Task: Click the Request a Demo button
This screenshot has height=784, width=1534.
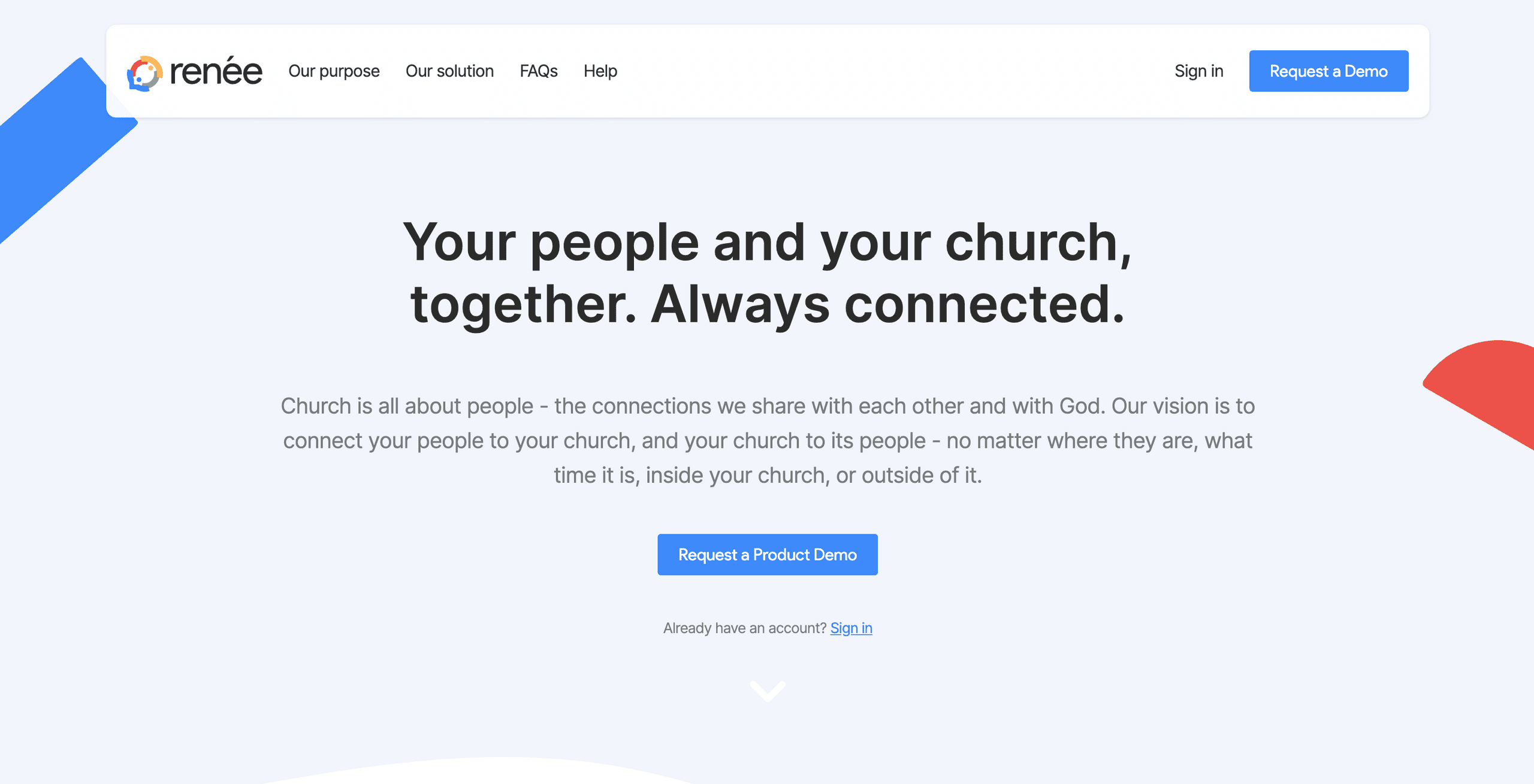Action: 1328,71
